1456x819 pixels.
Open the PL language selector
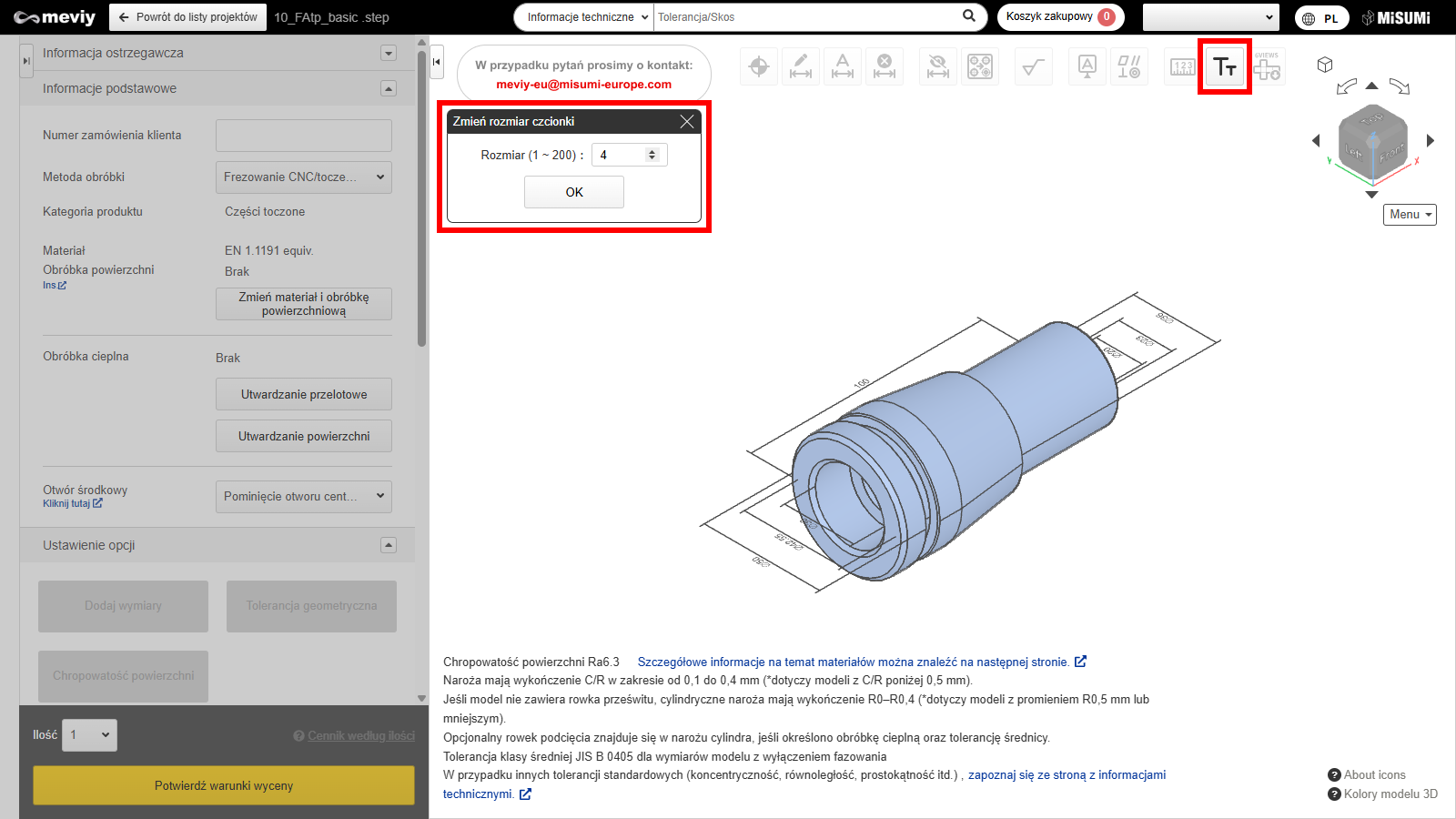[1322, 17]
